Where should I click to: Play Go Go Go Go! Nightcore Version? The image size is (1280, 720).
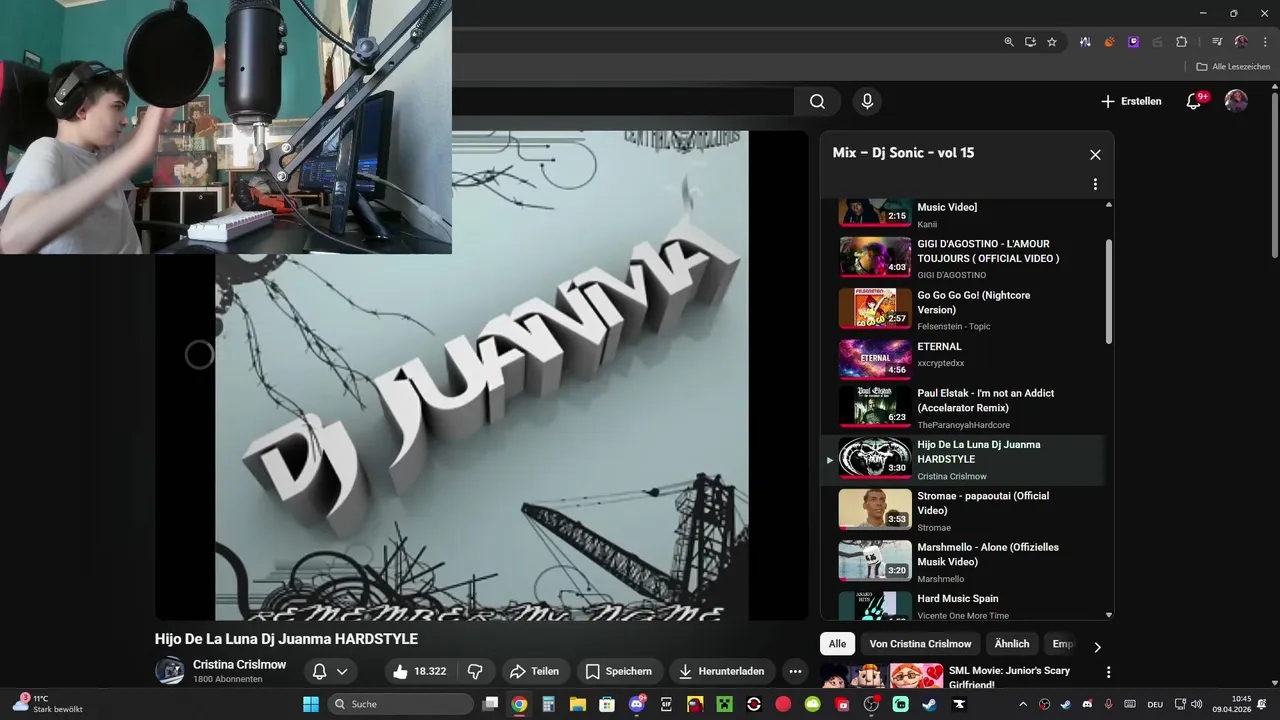pos(962,309)
